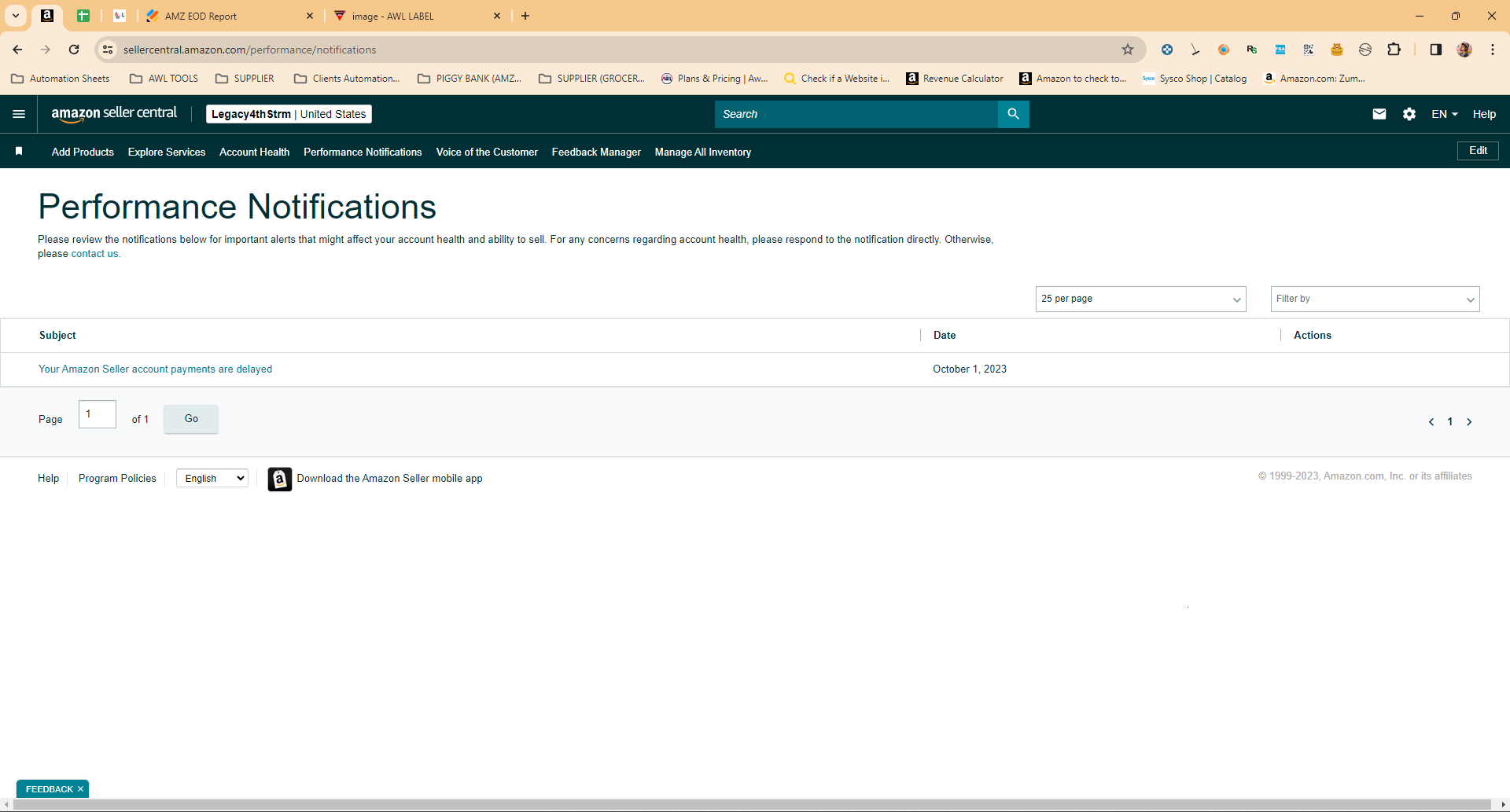Open the EN language dropdown

(1445, 114)
